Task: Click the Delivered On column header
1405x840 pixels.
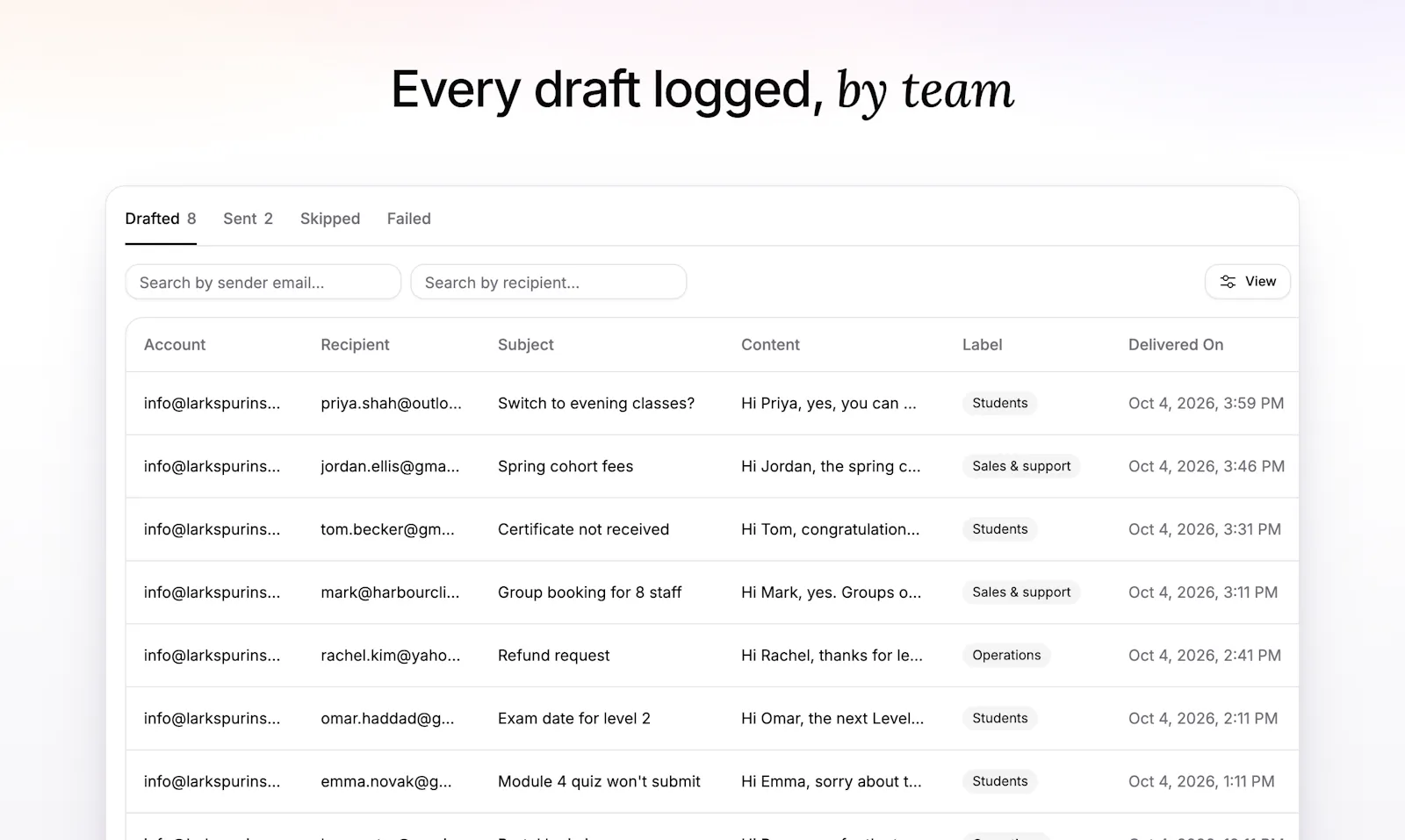Action: pos(1176,345)
